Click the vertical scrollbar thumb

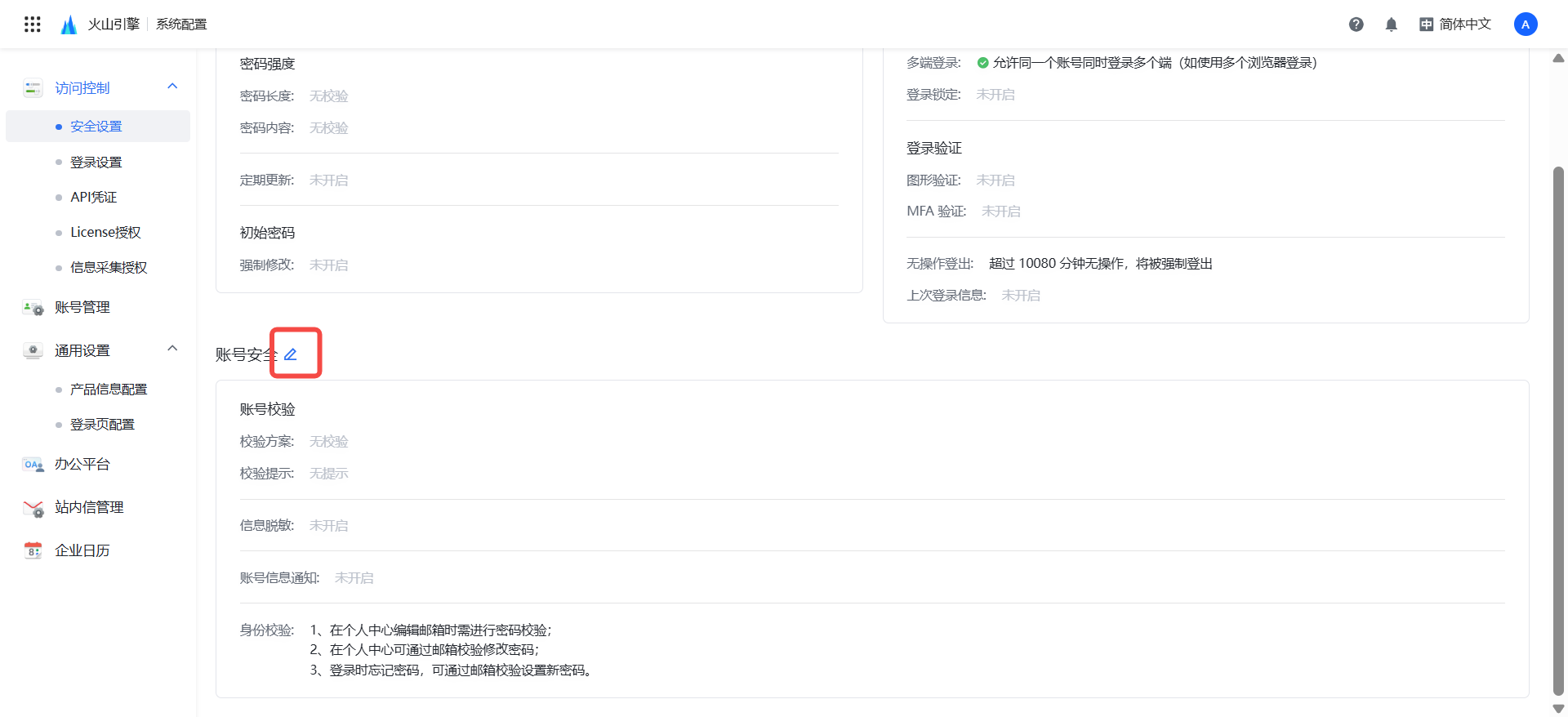coord(1558,430)
